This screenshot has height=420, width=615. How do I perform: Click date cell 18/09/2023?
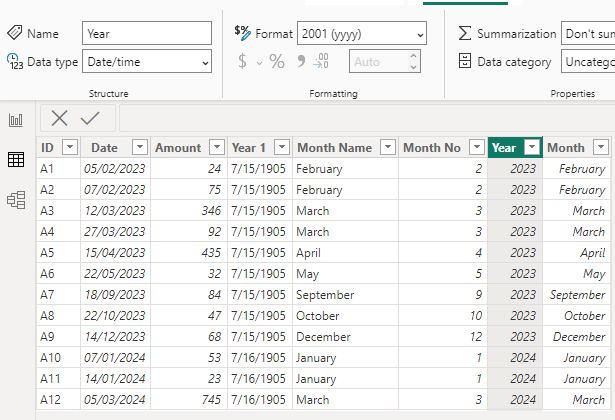(x=115, y=295)
